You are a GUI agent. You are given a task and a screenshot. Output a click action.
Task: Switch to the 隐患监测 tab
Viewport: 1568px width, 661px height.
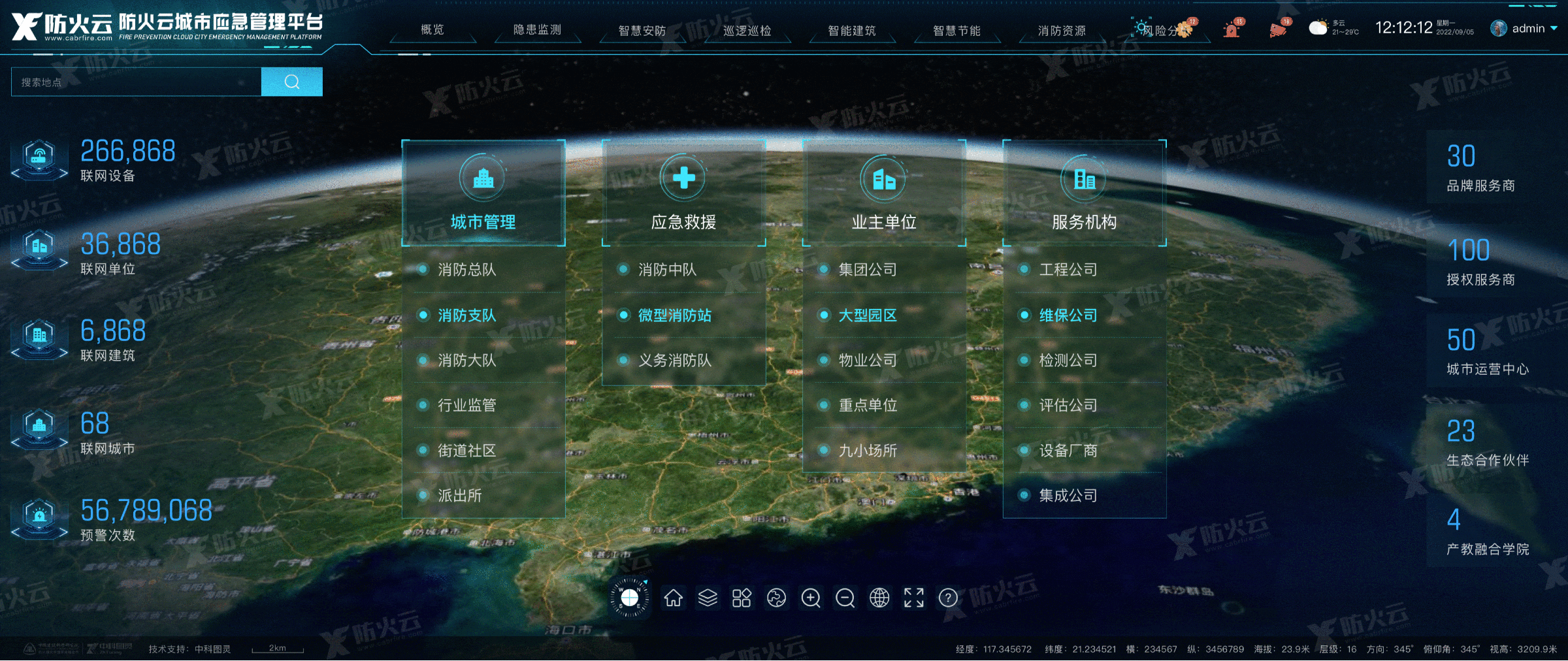click(x=537, y=30)
